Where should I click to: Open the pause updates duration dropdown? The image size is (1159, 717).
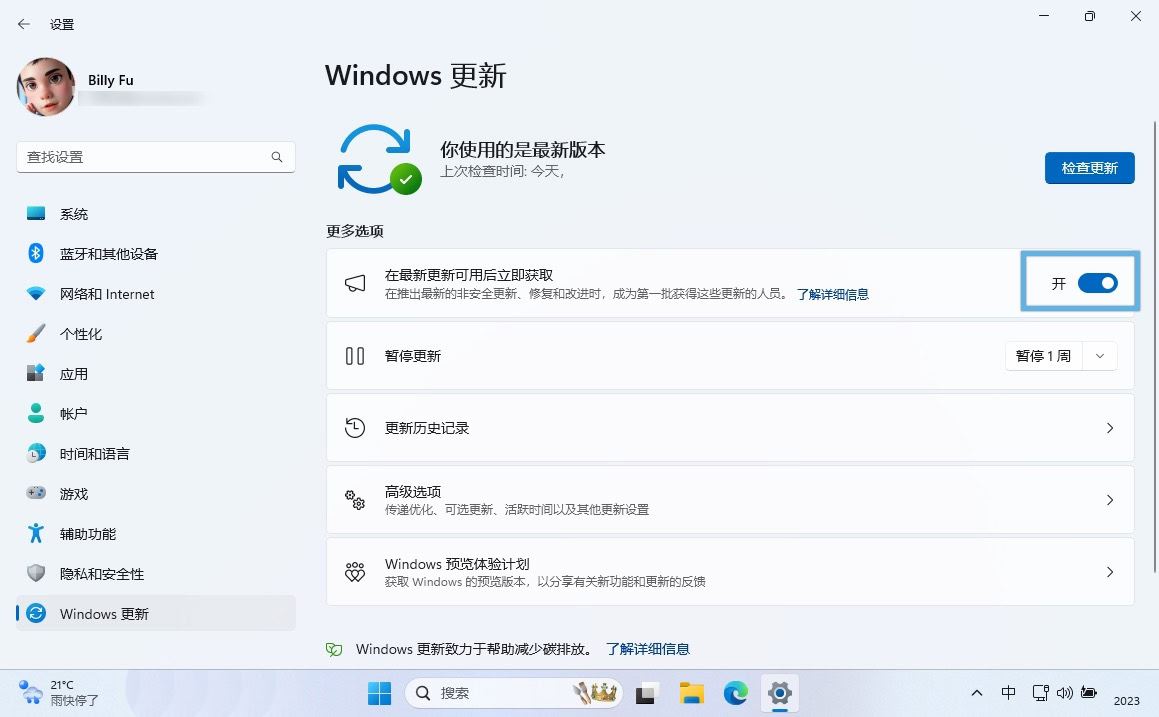pyautogui.click(x=1100, y=356)
